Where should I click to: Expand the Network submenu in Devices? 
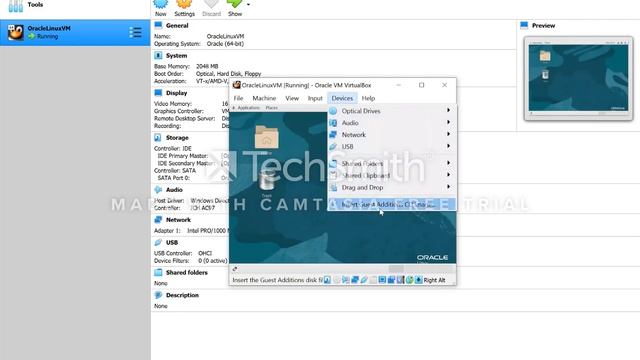[x=392, y=134]
